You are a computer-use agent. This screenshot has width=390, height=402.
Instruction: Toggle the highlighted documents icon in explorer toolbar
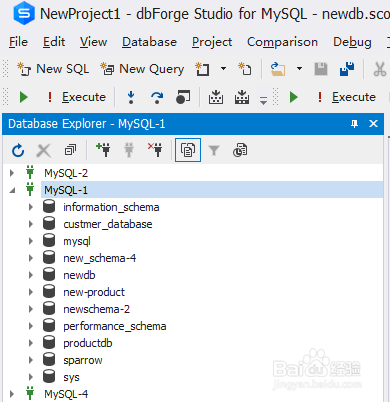pyautogui.click(x=188, y=150)
